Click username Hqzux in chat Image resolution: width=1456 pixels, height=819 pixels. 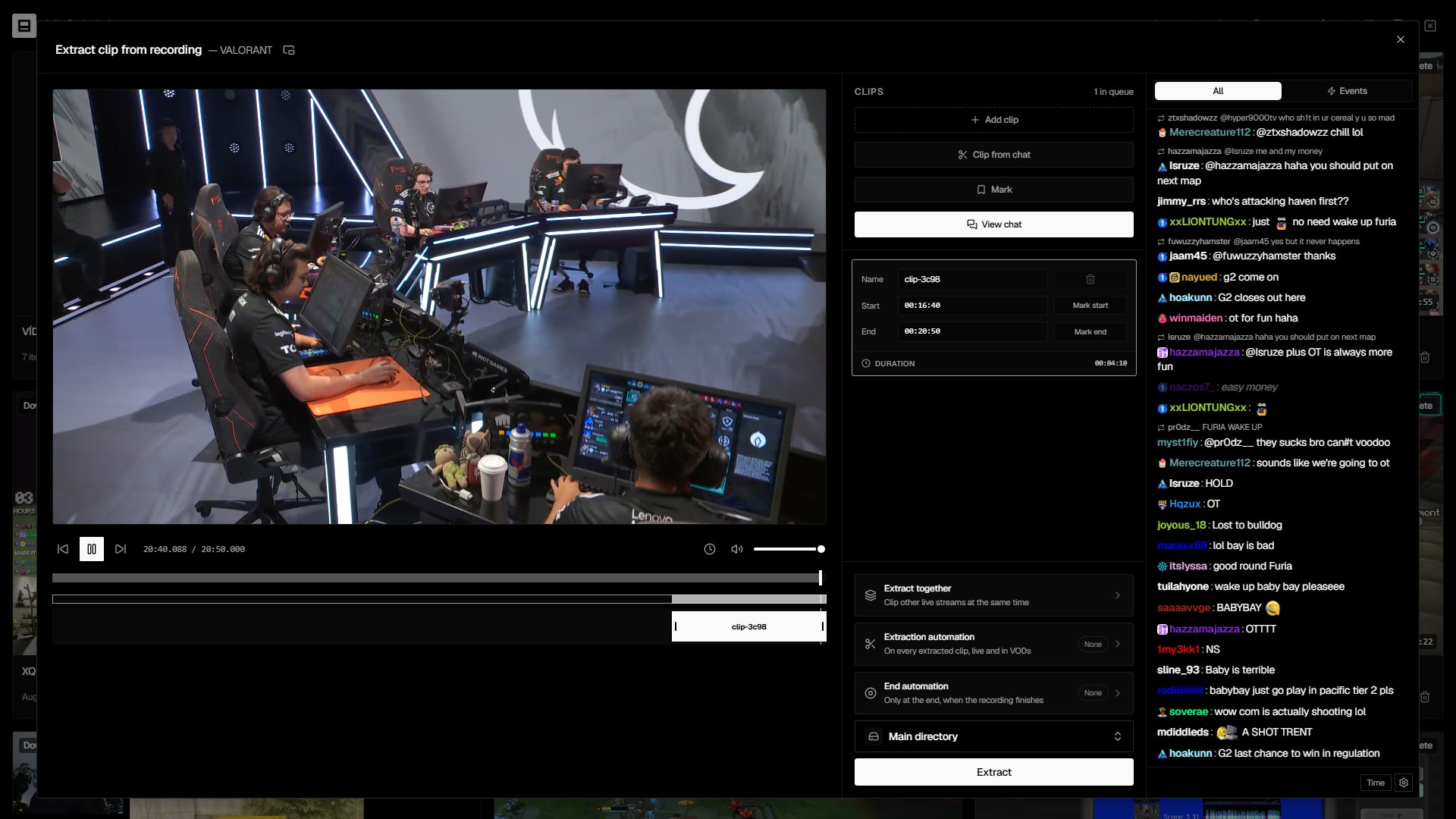click(1185, 504)
